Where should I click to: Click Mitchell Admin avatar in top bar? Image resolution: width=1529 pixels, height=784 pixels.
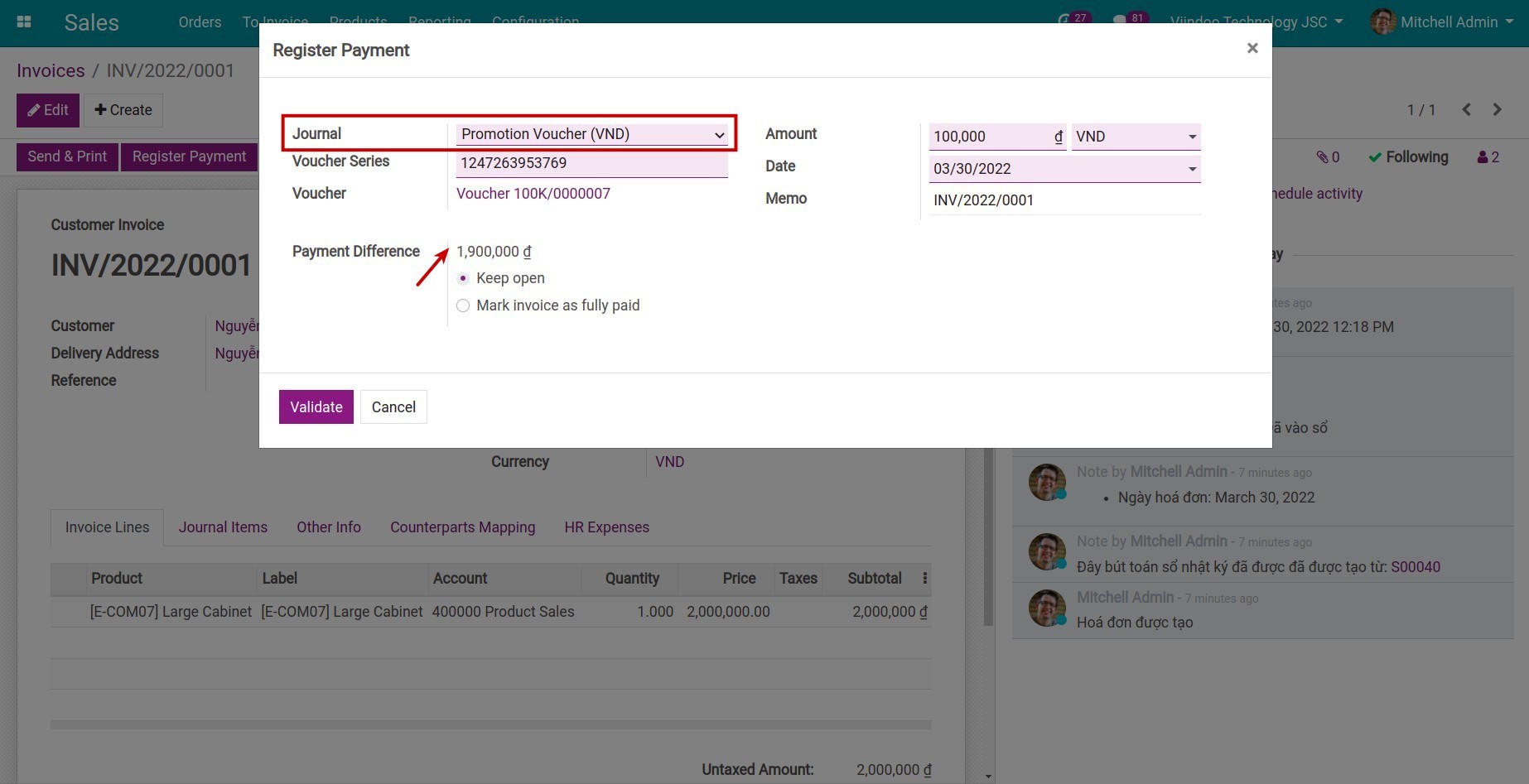[x=1382, y=22]
